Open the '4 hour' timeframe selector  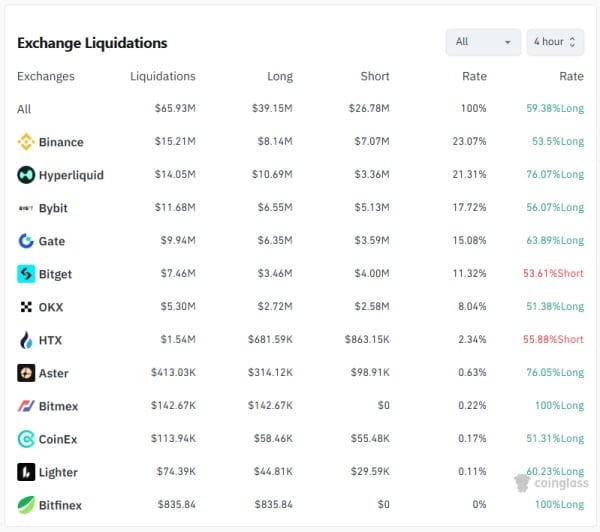[555, 42]
